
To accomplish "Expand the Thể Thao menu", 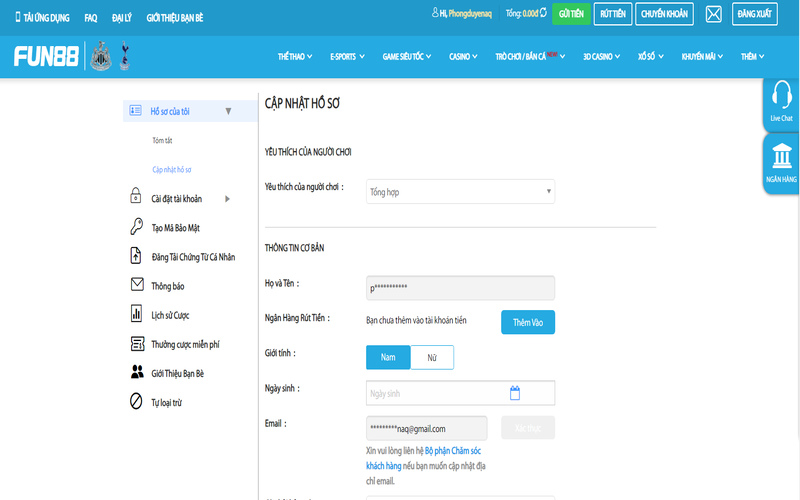I will coord(295,57).
